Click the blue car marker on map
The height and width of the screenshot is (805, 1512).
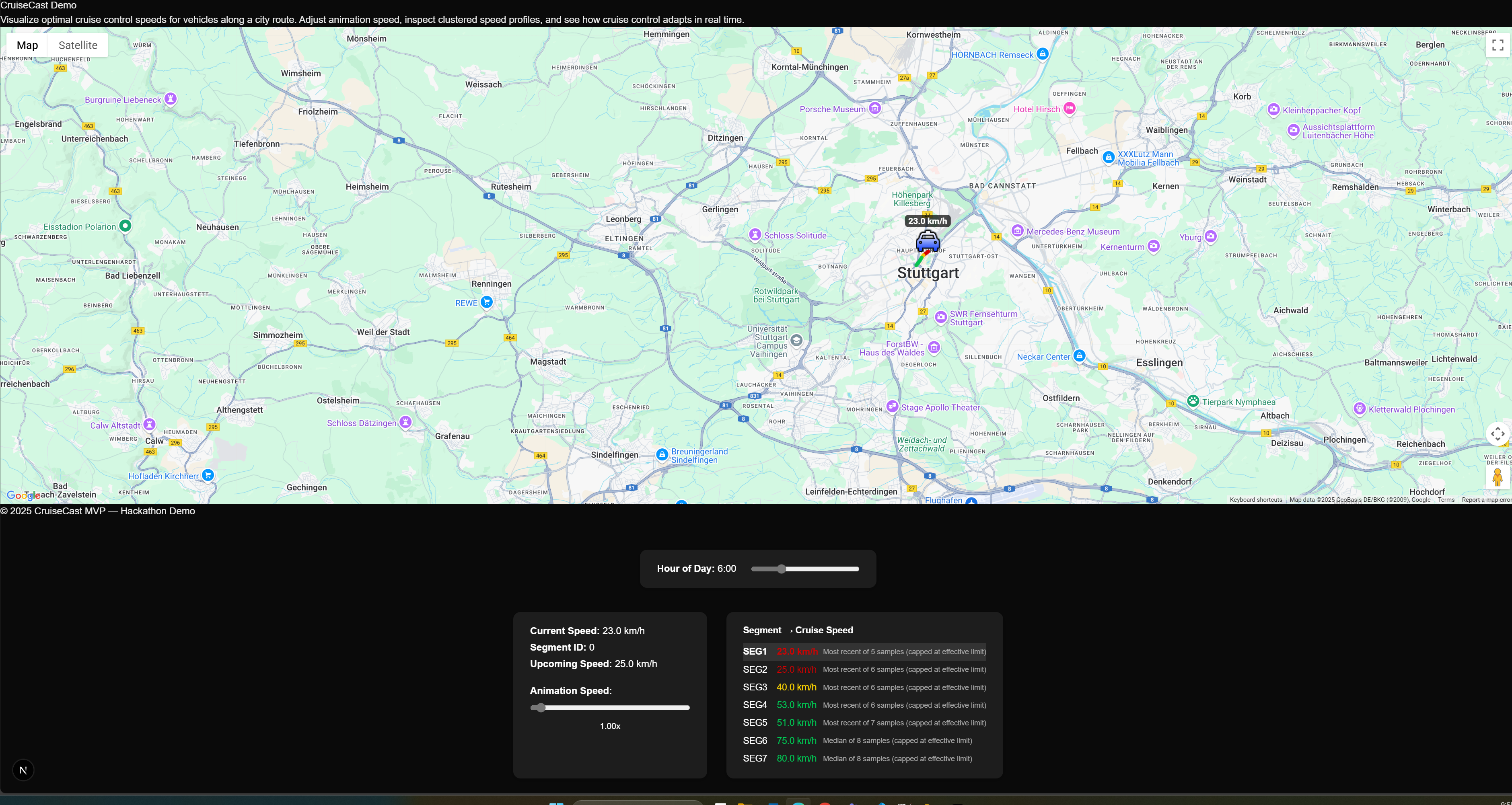coord(928,240)
